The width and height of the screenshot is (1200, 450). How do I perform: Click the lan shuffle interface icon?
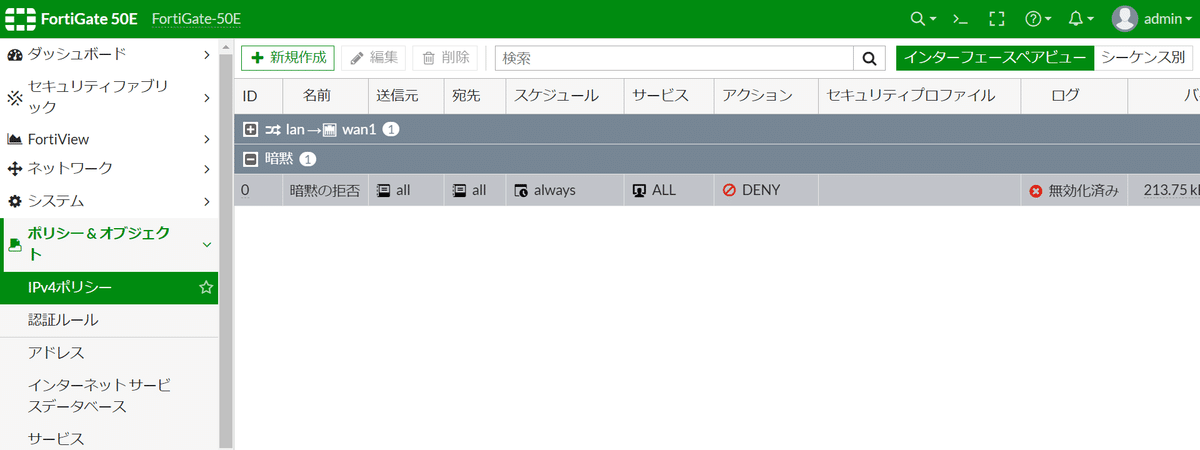coord(273,130)
